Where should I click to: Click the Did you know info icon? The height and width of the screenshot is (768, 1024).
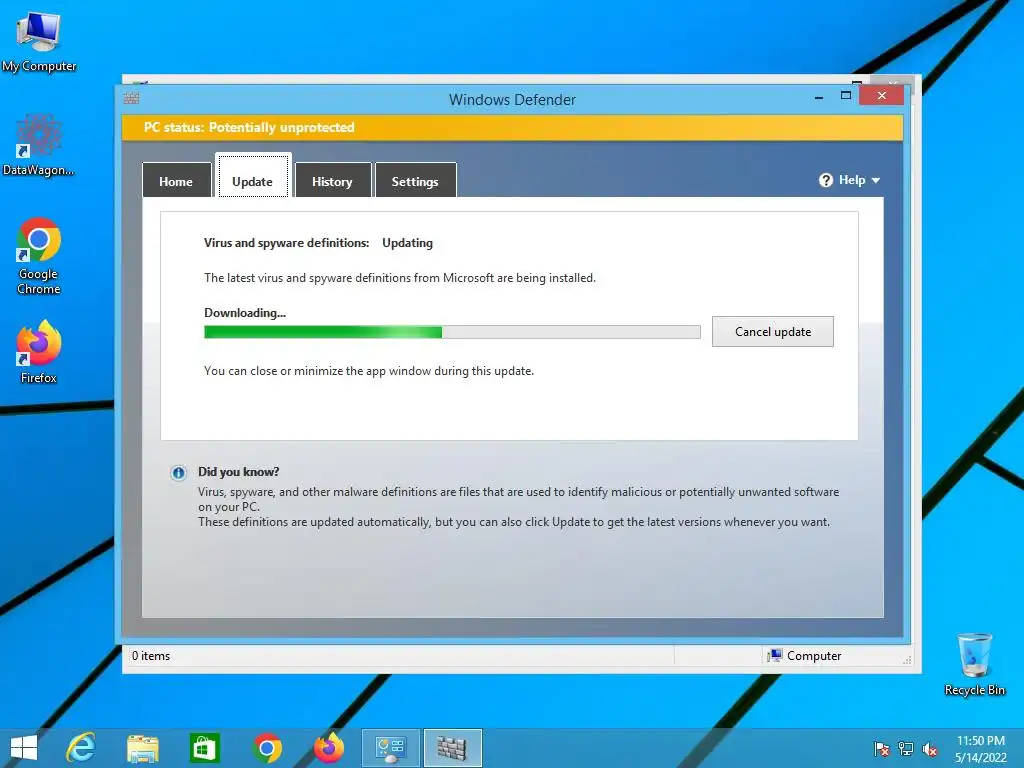[x=178, y=473]
